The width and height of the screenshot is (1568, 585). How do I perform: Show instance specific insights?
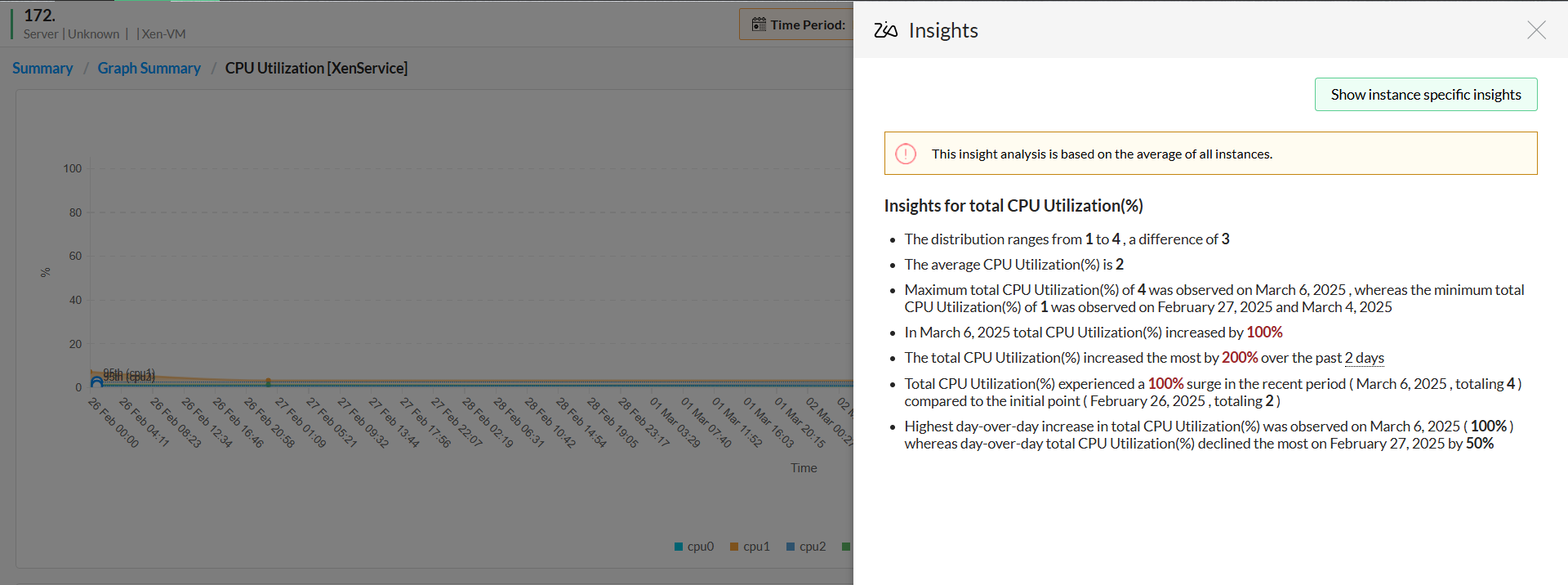click(x=1425, y=95)
